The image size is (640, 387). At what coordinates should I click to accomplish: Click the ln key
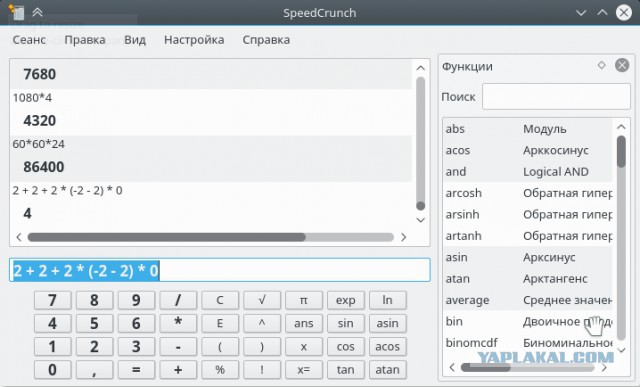point(387,300)
